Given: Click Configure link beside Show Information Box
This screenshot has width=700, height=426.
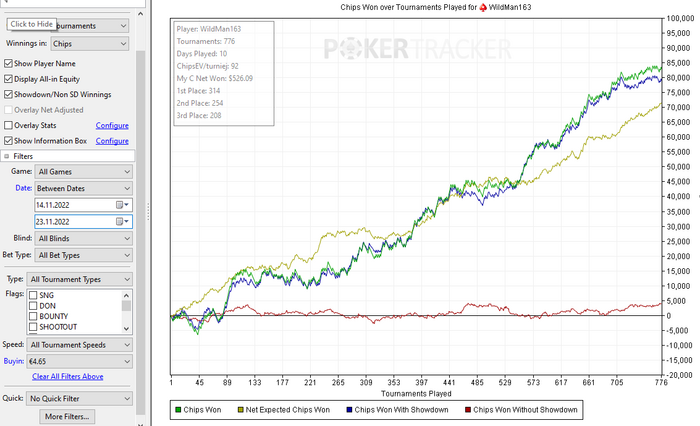Looking at the screenshot, I should tap(112, 141).
